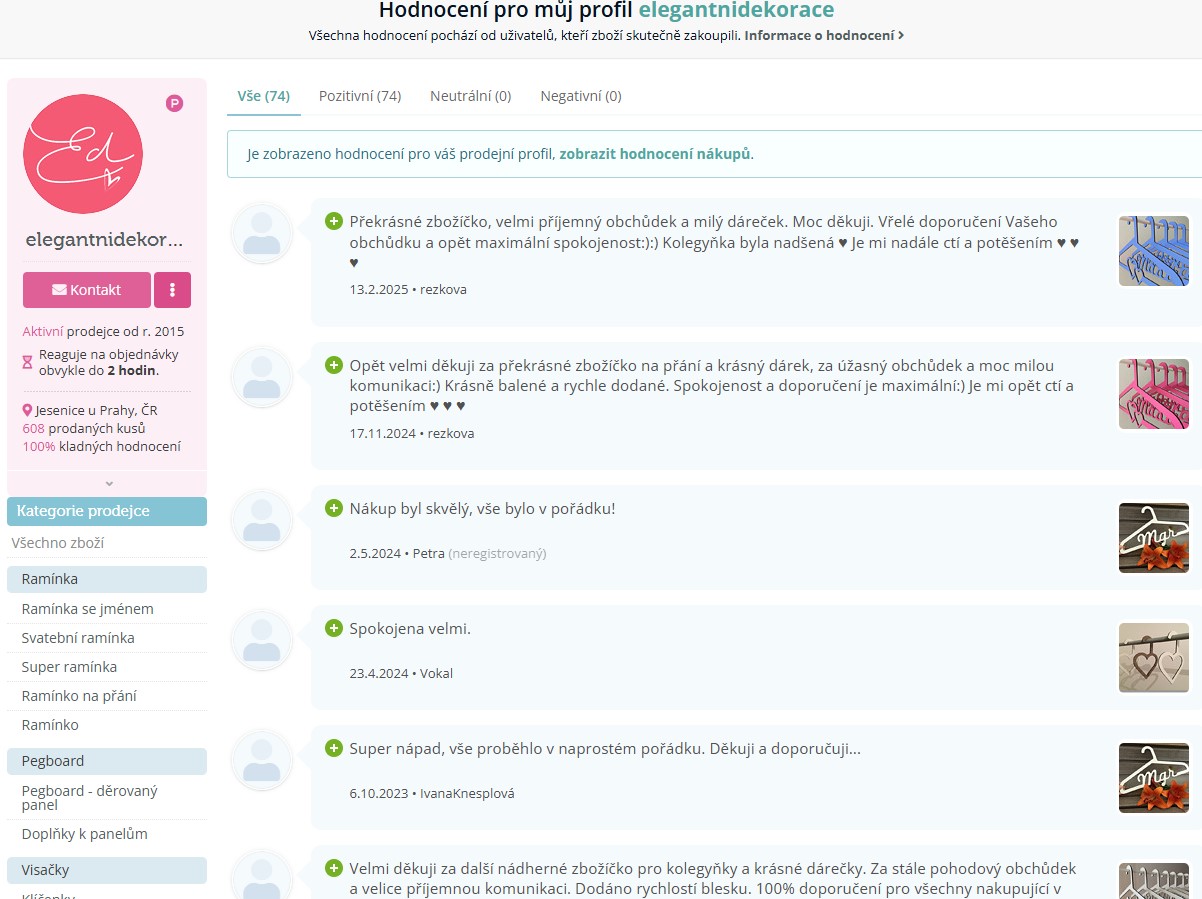
Task: Click the hourglass response time icon
Action: [x=28, y=362]
